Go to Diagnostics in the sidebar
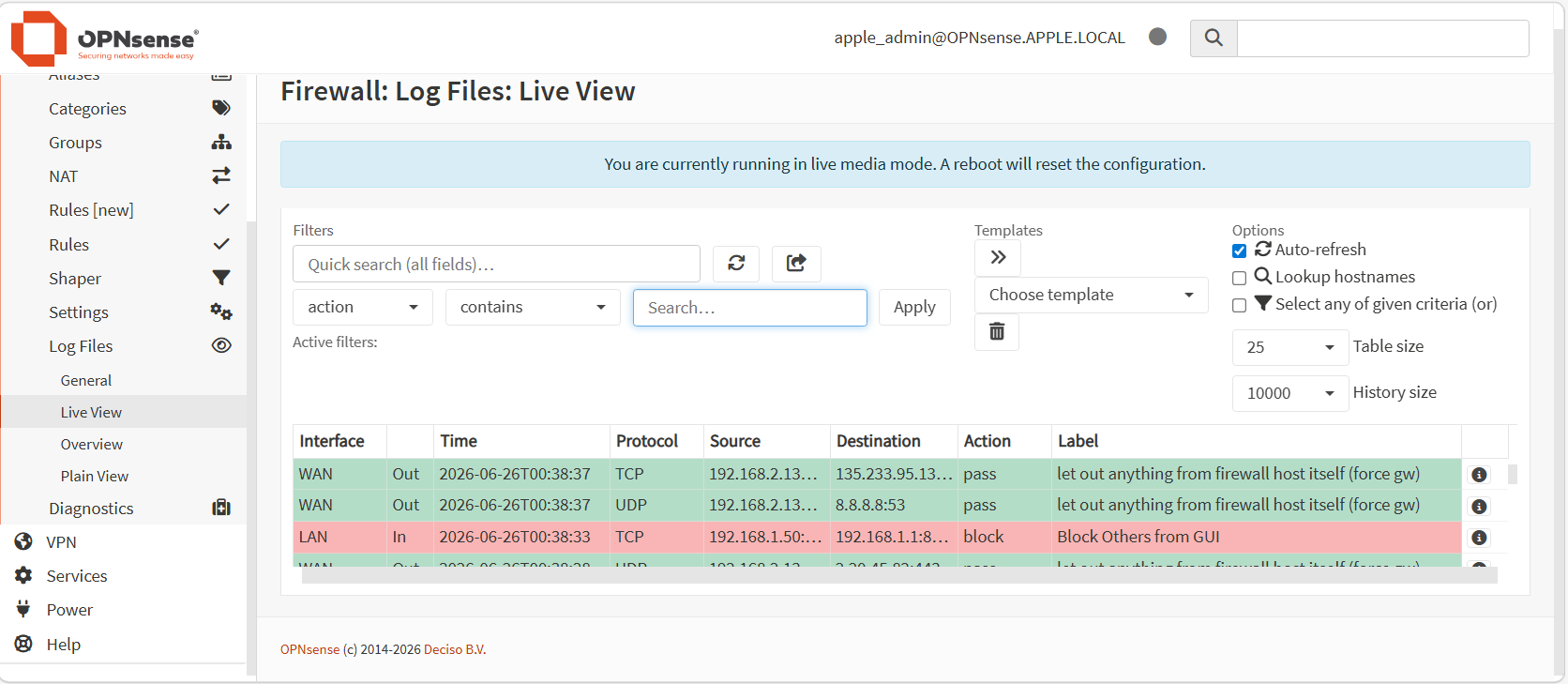 point(91,509)
